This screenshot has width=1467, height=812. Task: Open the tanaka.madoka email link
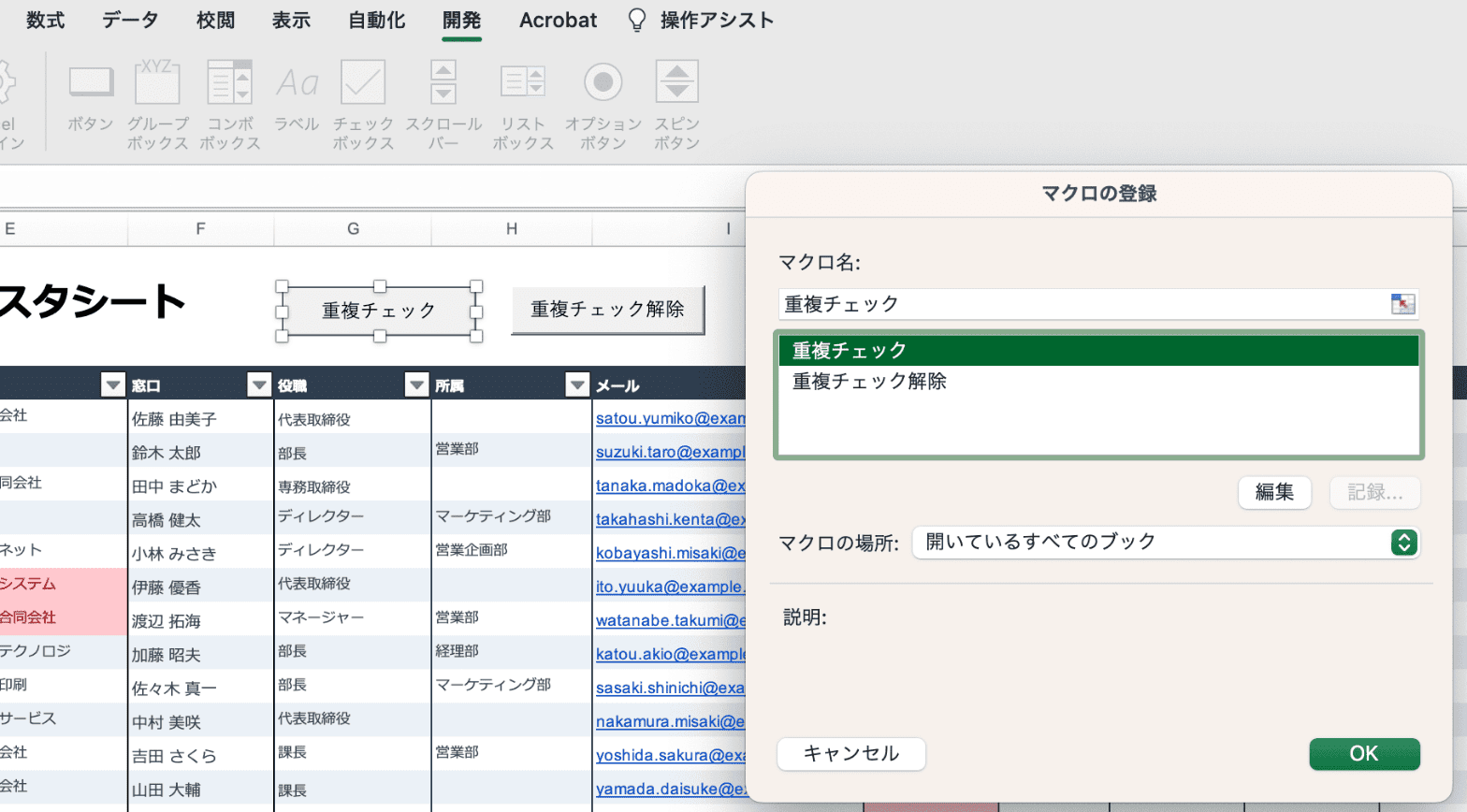(671, 486)
